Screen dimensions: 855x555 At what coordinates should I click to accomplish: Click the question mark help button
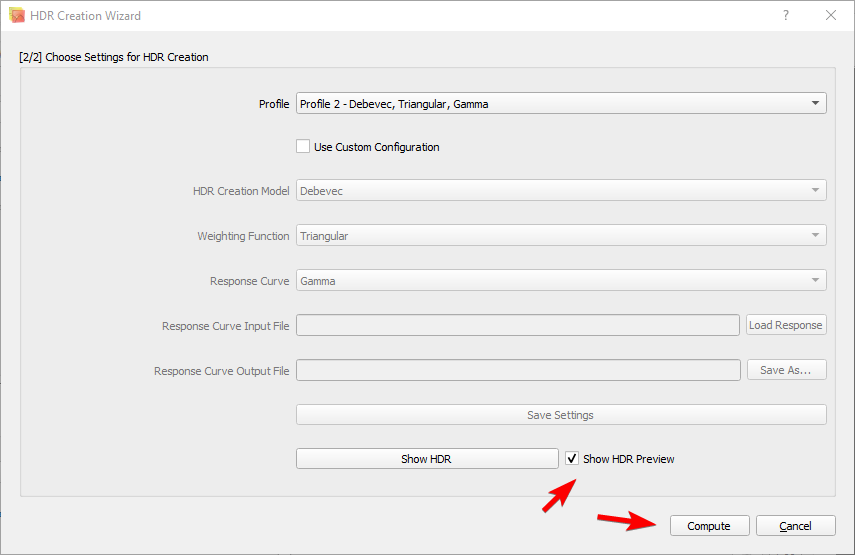pos(786,16)
